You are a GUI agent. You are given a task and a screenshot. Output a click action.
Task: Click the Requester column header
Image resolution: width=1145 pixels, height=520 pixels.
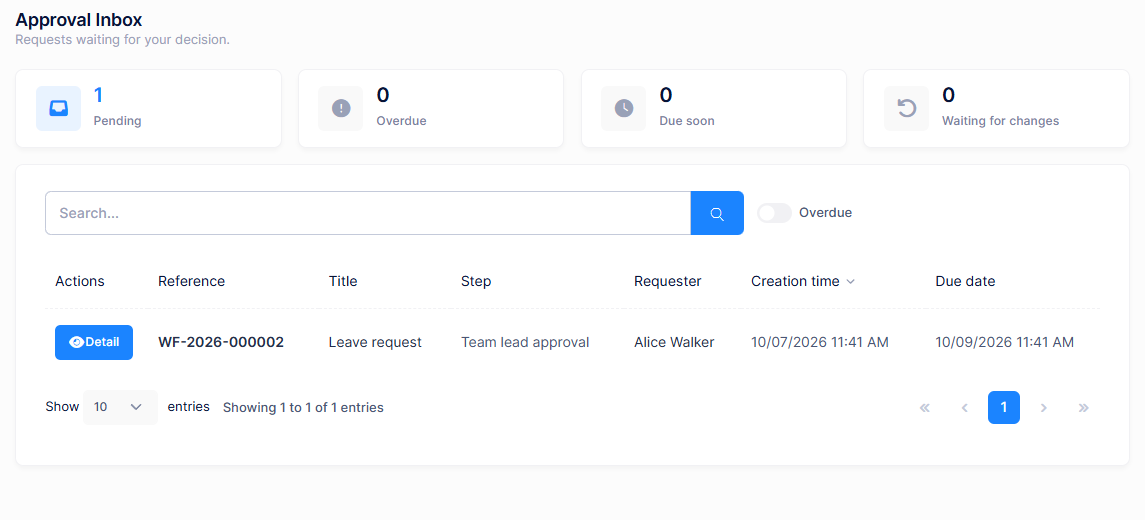(667, 281)
